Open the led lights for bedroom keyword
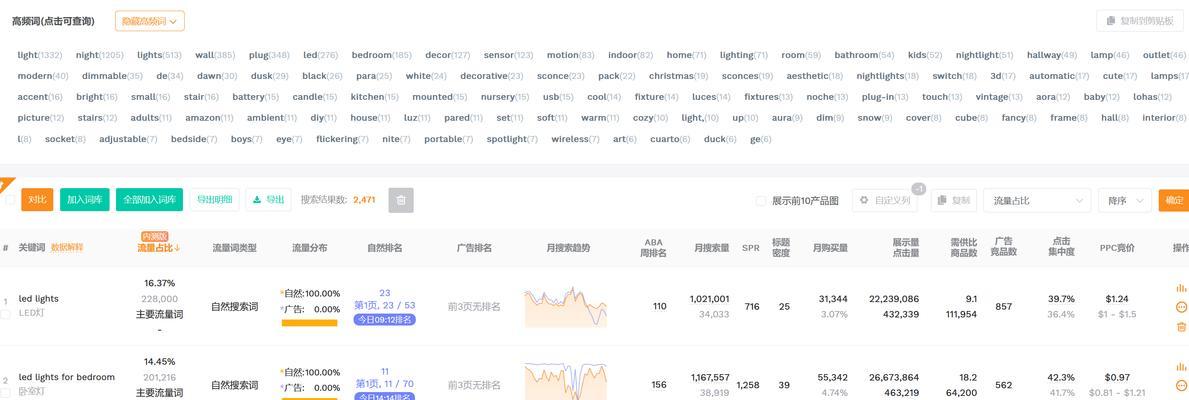 (67, 377)
